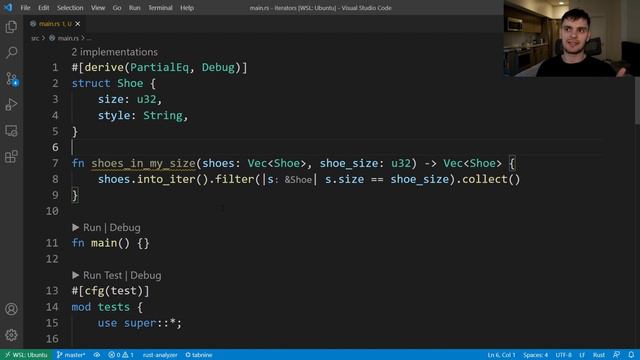The height and width of the screenshot is (360, 640).
Task: Click the src breadcrumb segment
Action: pos(35,38)
